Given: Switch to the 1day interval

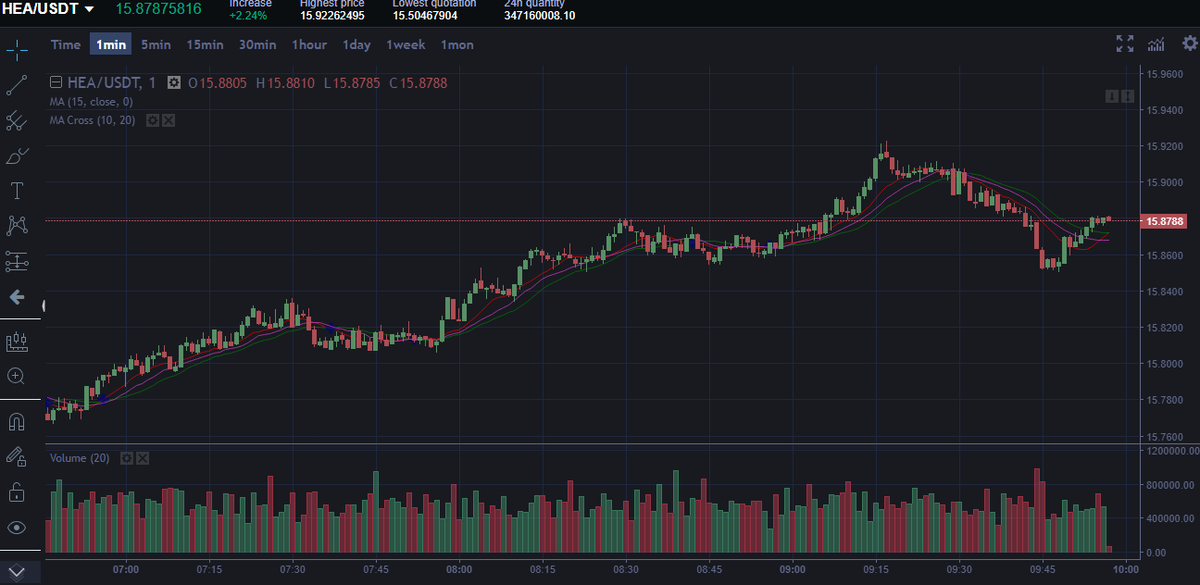Looking at the screenshot, I should tap(356, 44).
